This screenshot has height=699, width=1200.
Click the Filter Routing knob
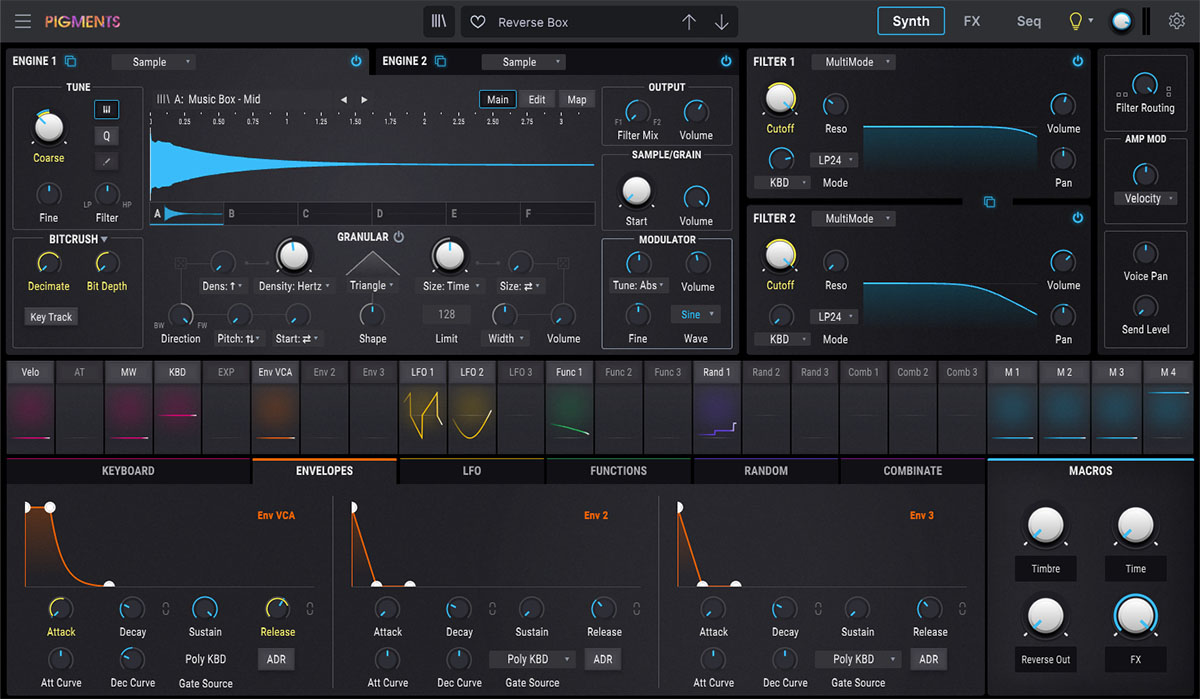point(1143,85)
